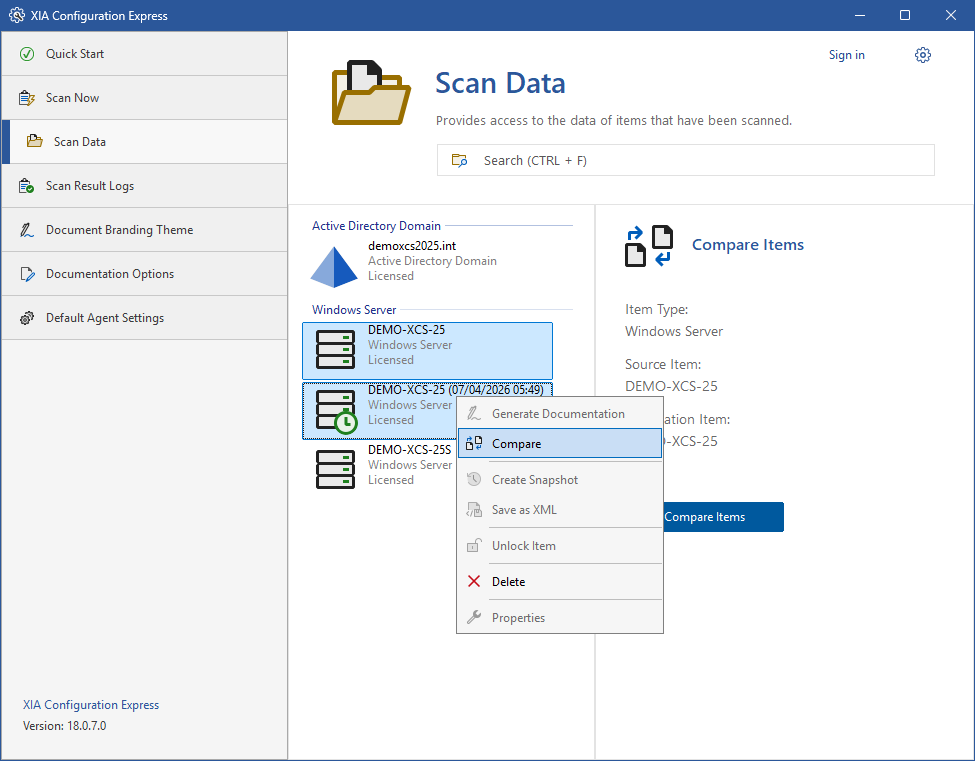Select the first DEMO-XCS-25 Windows Server item
975x761 pixels.
click(427, 350)
